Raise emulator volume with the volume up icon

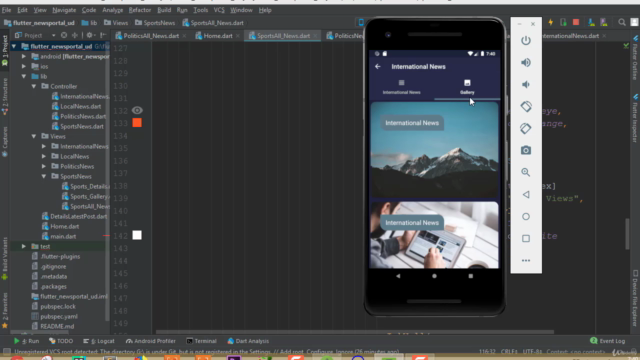tap(526, 62)
